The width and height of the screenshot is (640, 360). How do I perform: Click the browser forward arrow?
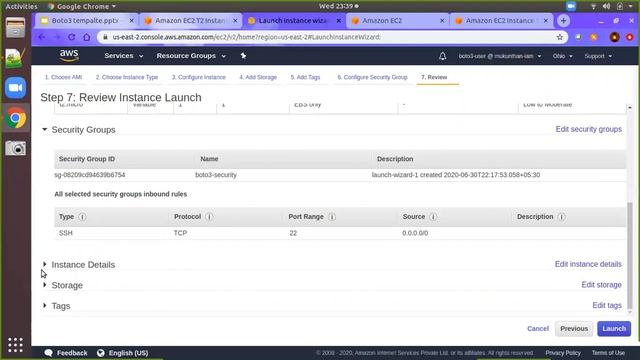pyautogui.click(x=57, y=37)
